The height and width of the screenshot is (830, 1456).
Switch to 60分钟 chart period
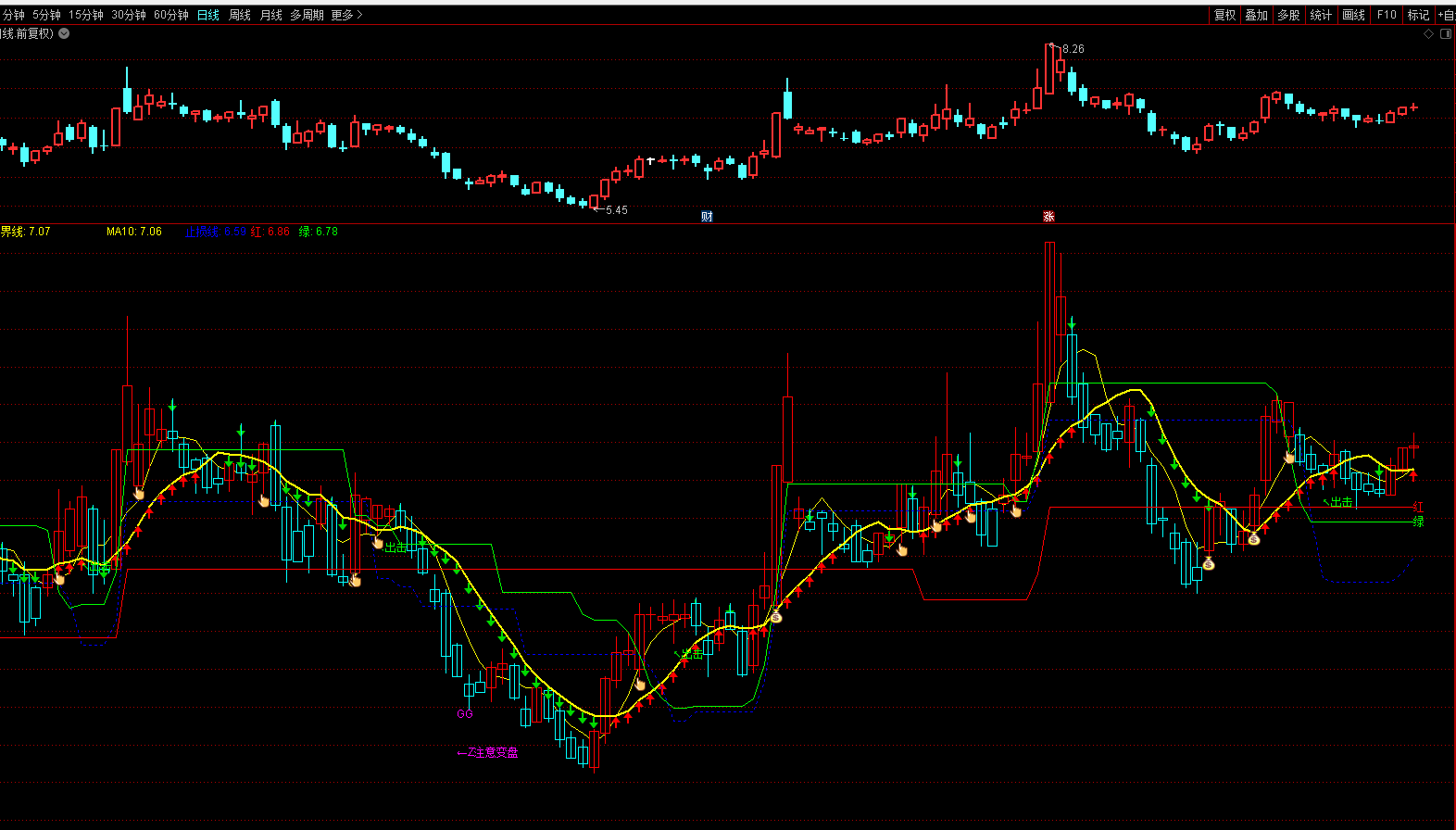(171, 15)
